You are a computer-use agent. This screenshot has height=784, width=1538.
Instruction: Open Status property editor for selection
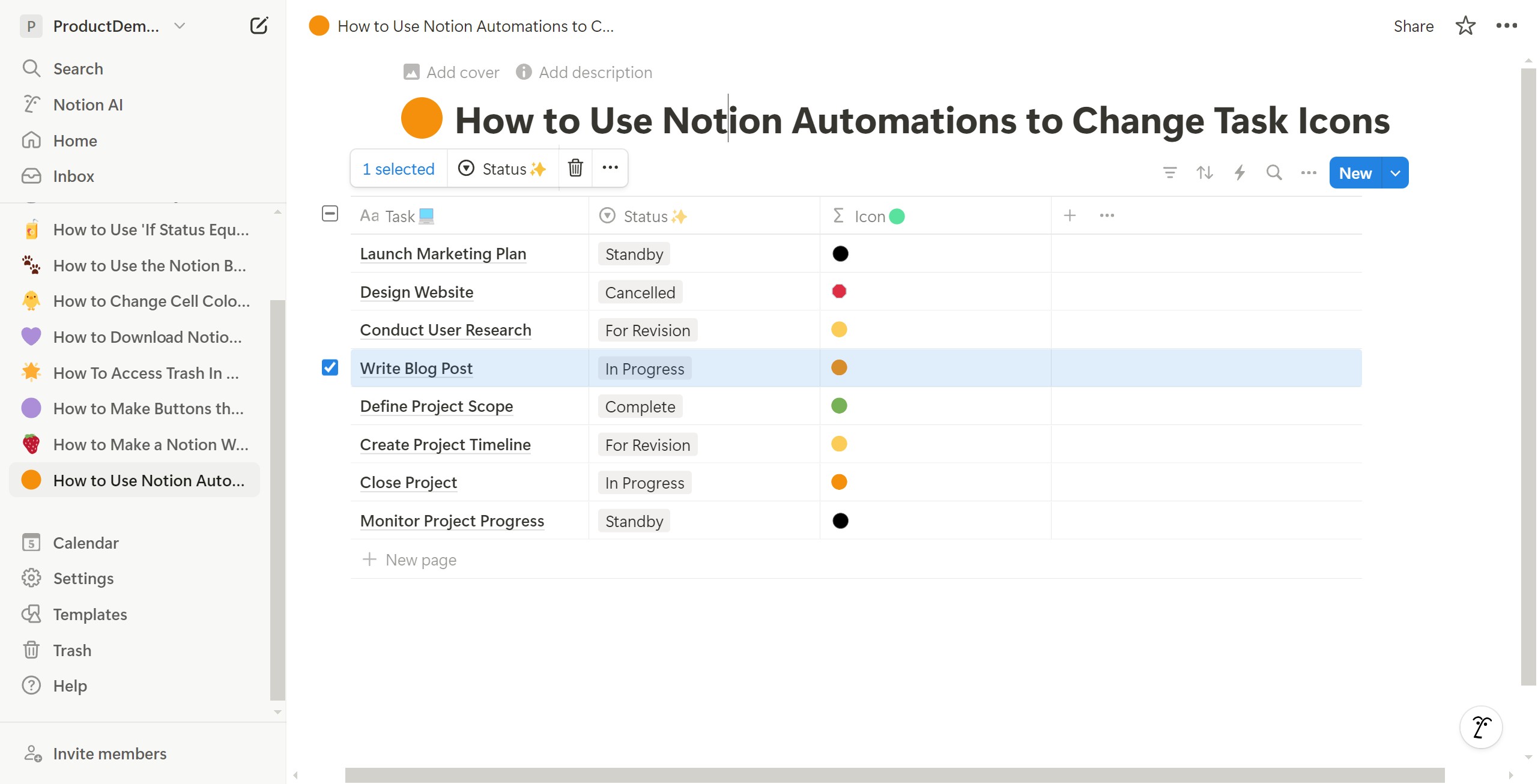tap(503, 169)
